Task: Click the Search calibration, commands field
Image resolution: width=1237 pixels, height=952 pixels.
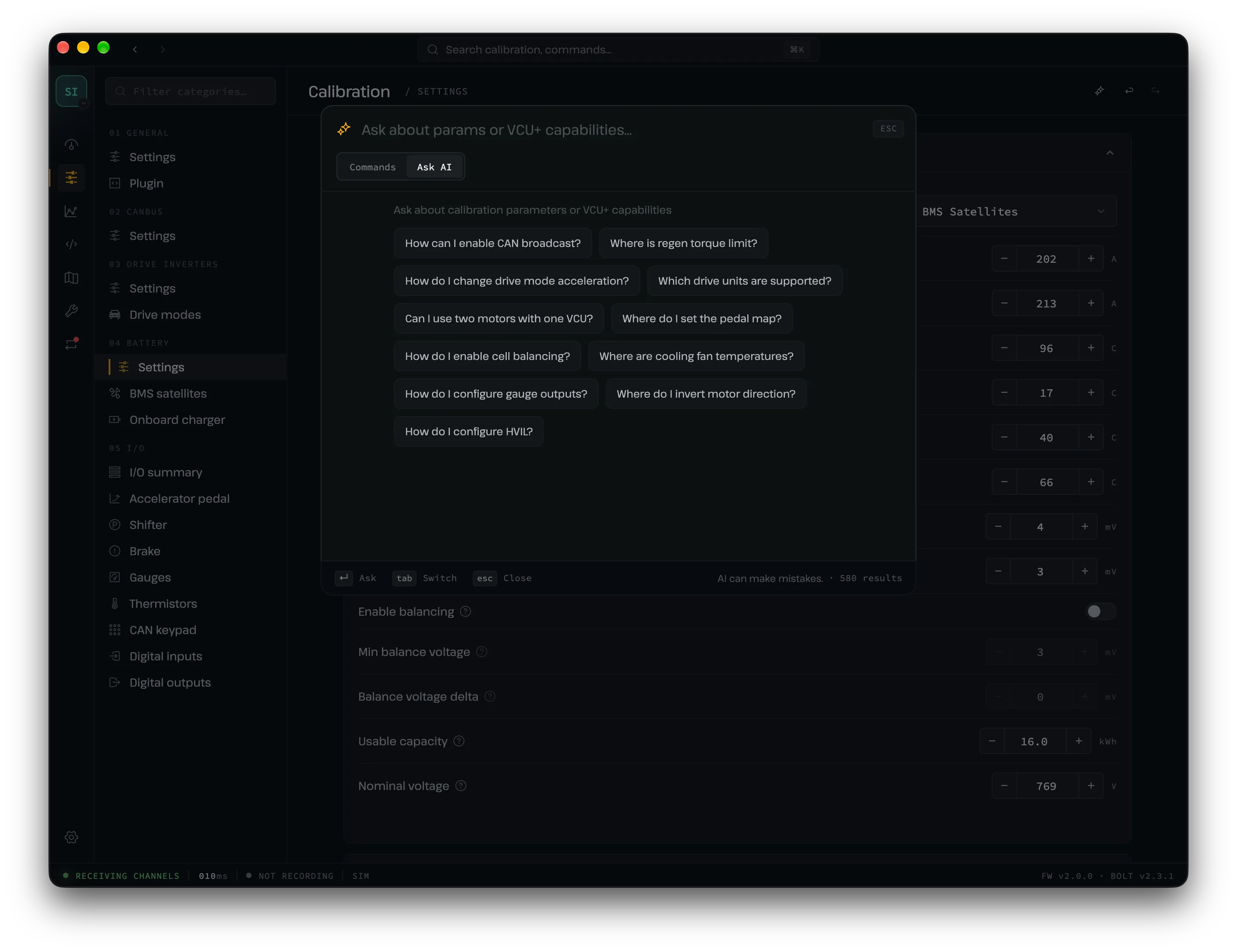Action: point(618,50)
